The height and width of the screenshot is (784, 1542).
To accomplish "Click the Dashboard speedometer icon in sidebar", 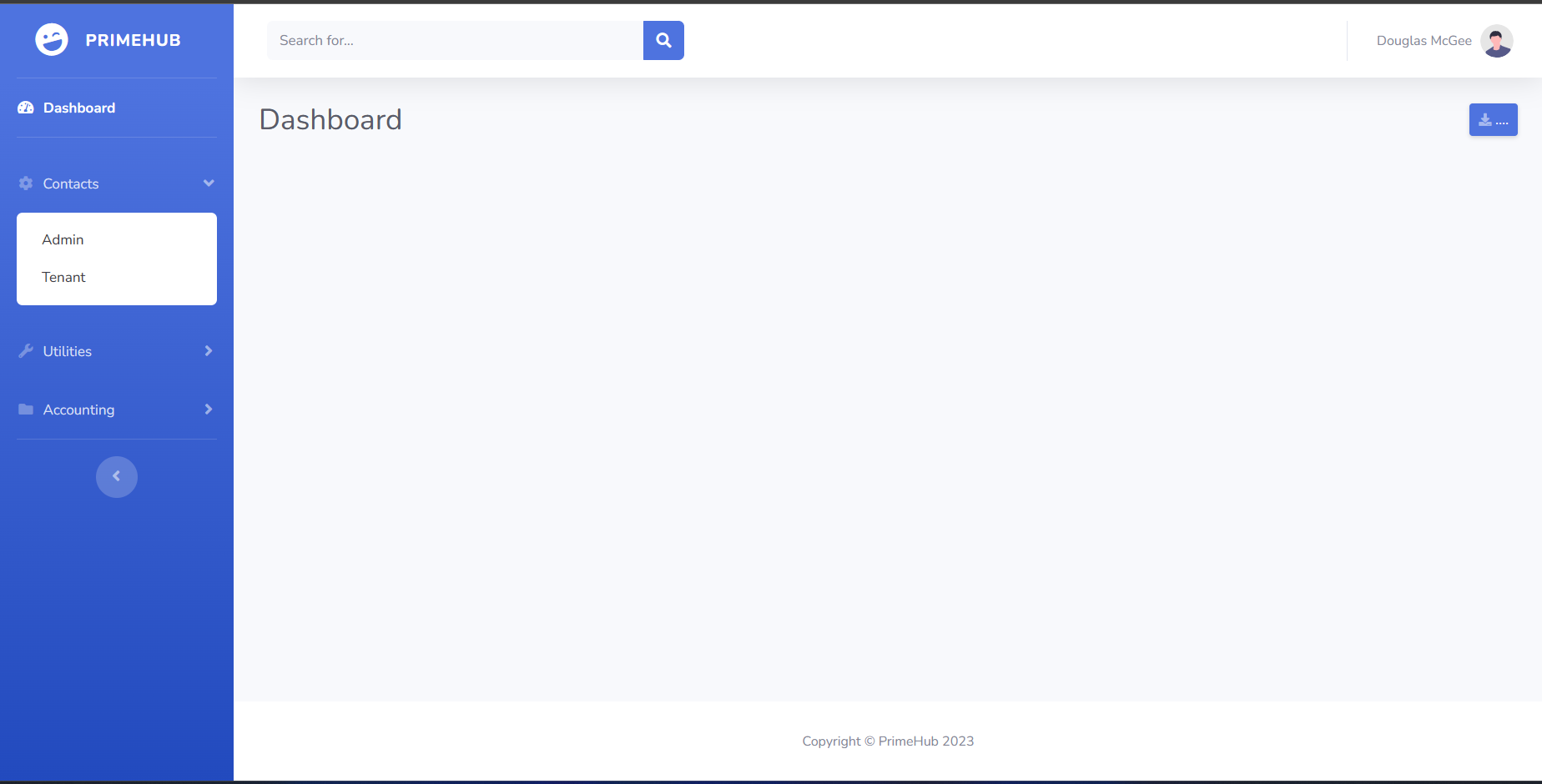I will click(26, 108).
